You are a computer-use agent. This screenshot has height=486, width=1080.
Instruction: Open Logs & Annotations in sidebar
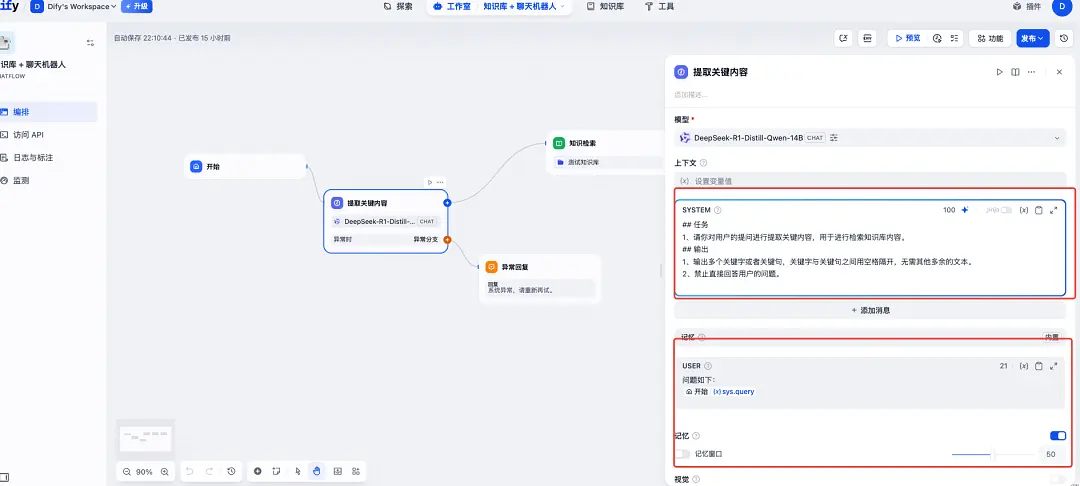(x=48, y=158)
